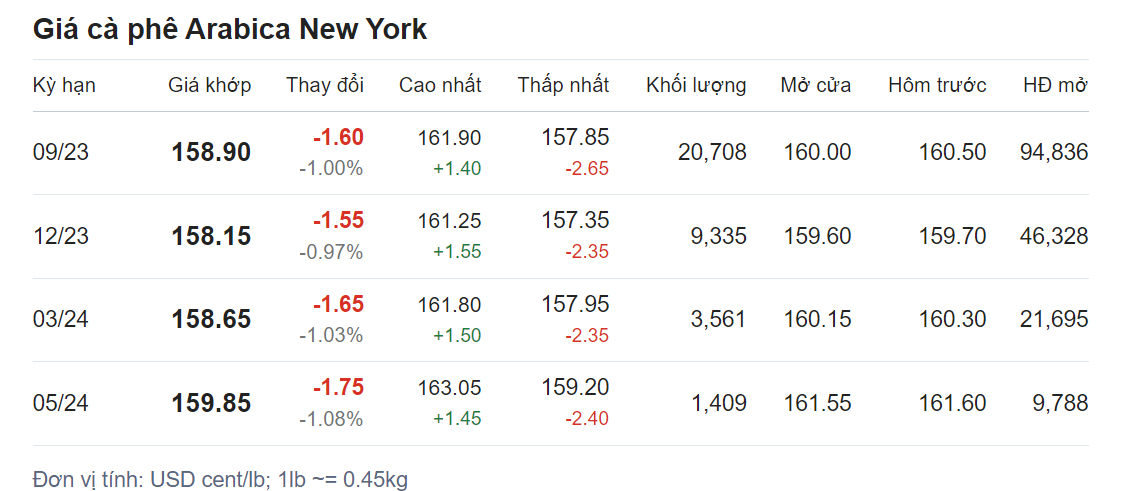
Task: Click the 159.85 matched price
Action: tap(211, 404)
